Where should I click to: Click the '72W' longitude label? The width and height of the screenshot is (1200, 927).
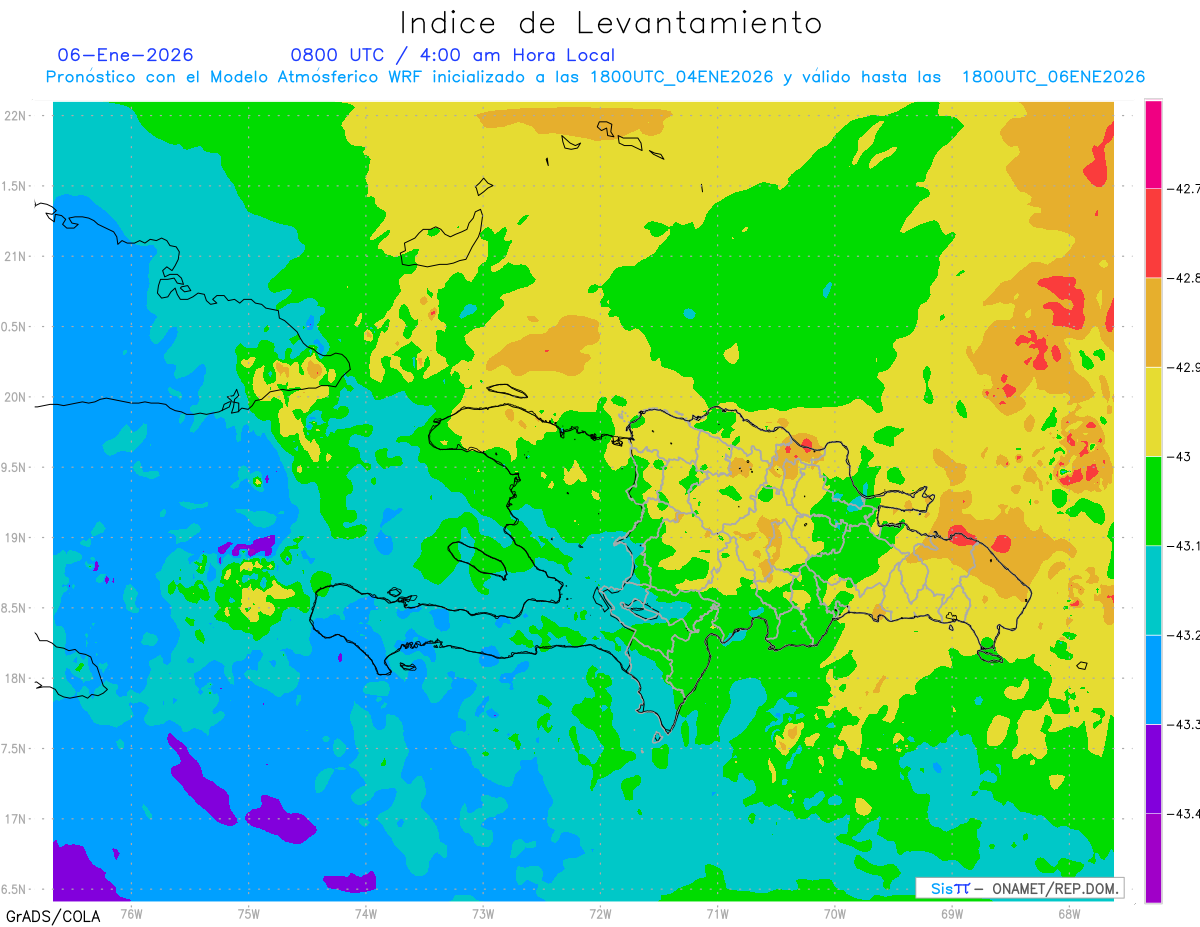600,914
